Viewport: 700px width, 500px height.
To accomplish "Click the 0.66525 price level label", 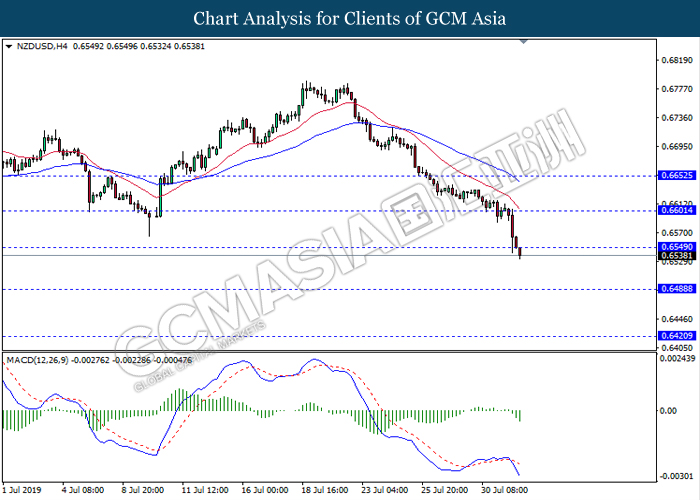I will 677,175.
